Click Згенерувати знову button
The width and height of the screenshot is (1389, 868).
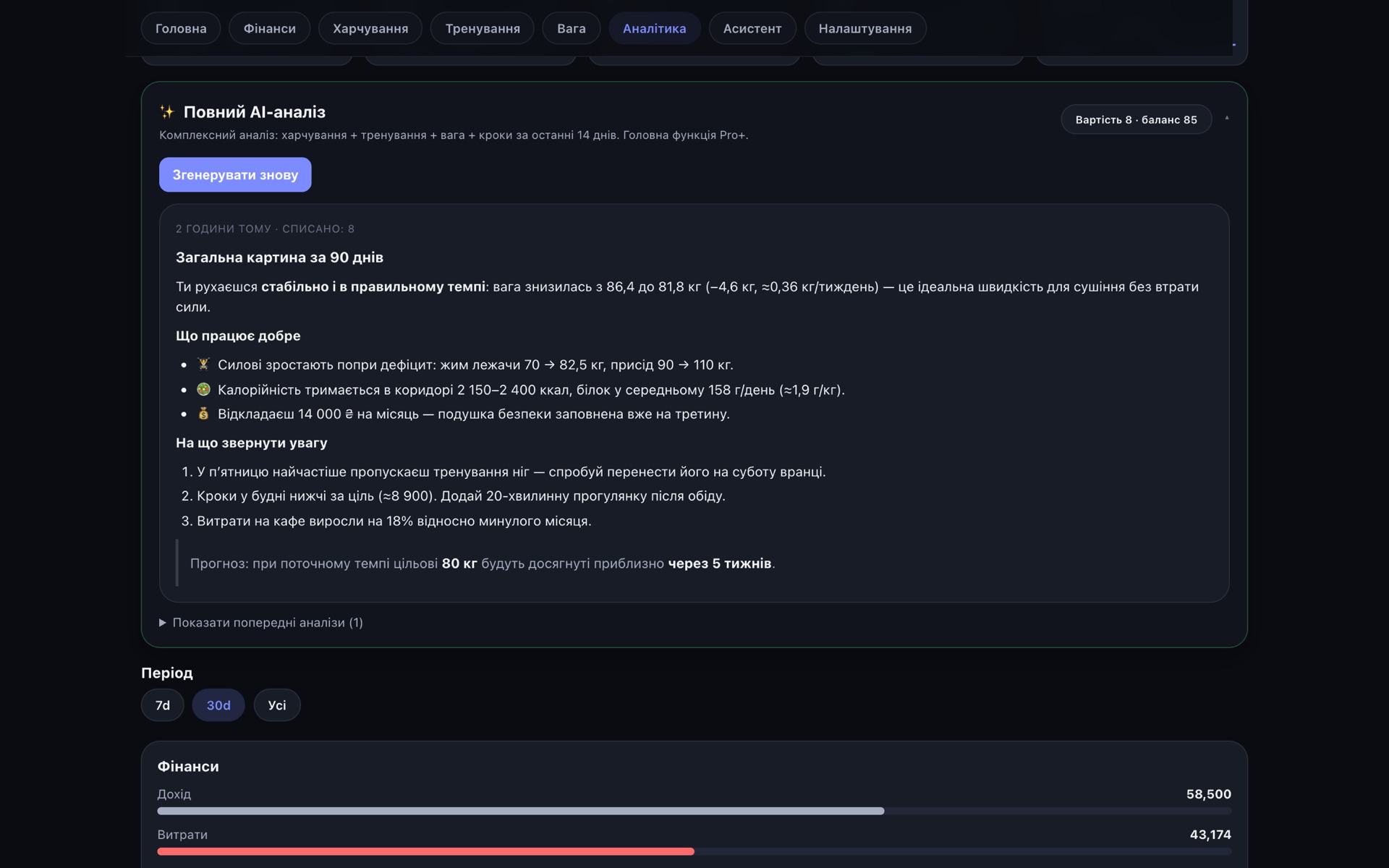click(235, 174)
